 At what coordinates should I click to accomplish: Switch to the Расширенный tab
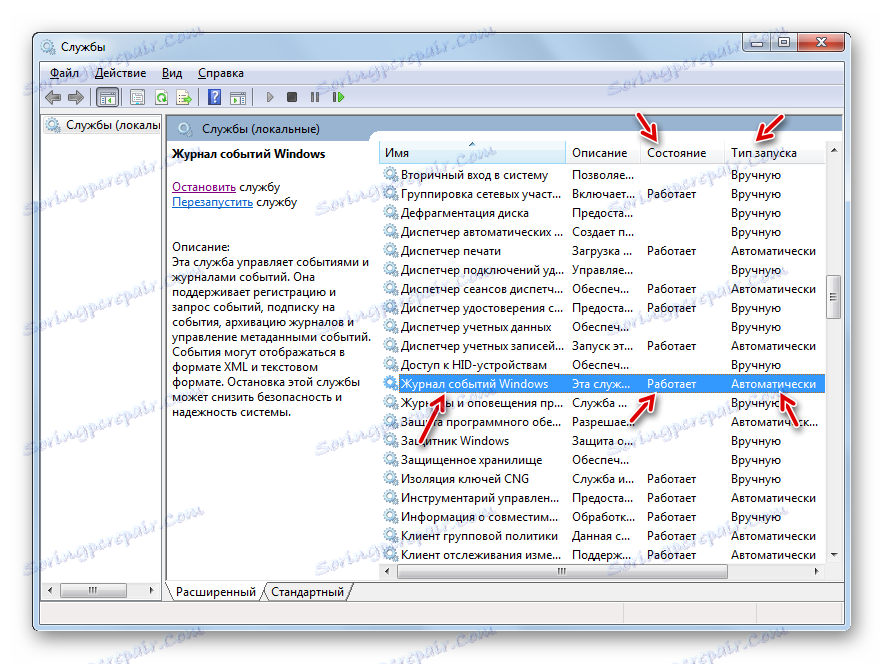[215, 592]
